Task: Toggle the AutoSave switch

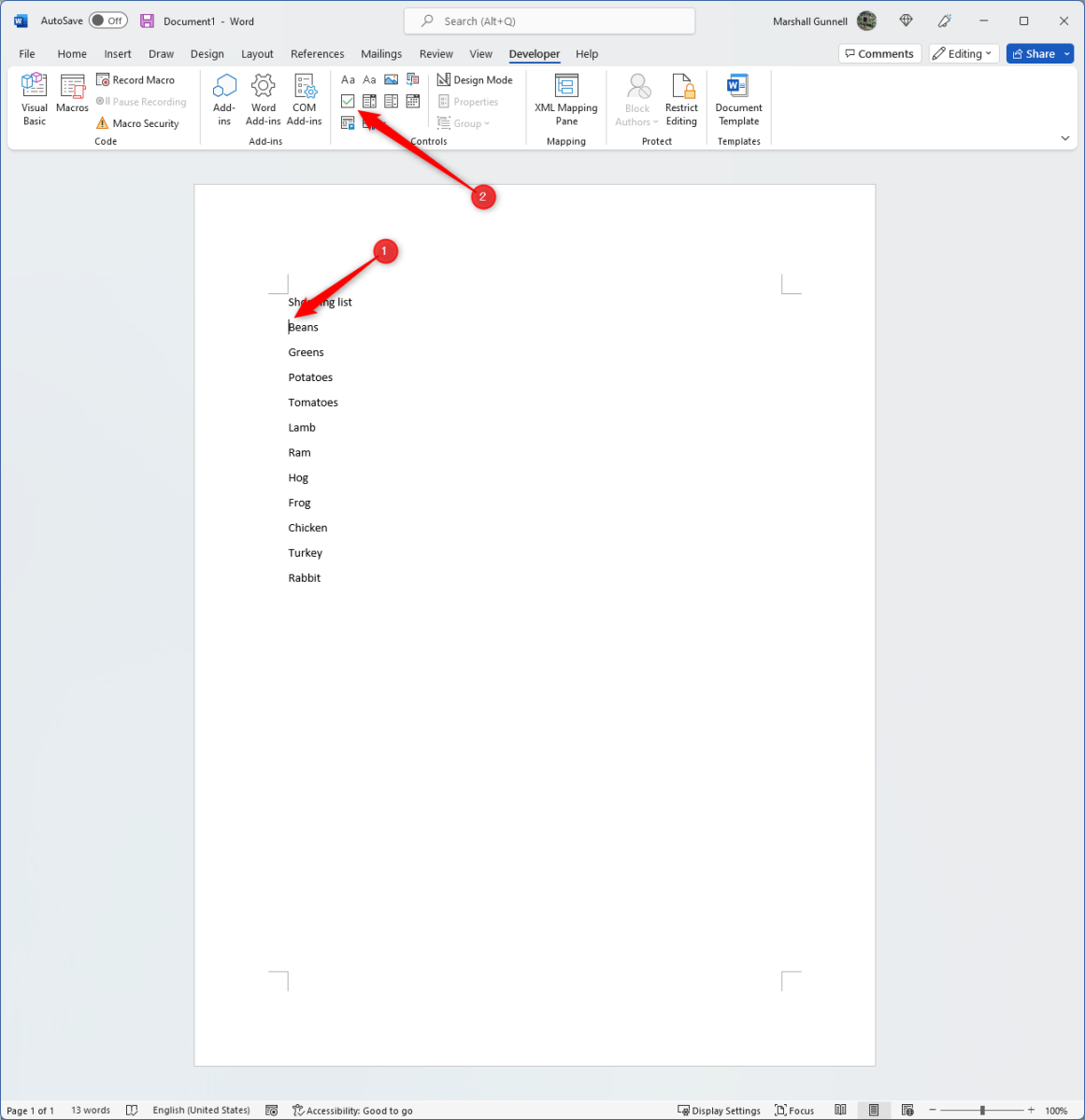Action: [x=109, y=20]
